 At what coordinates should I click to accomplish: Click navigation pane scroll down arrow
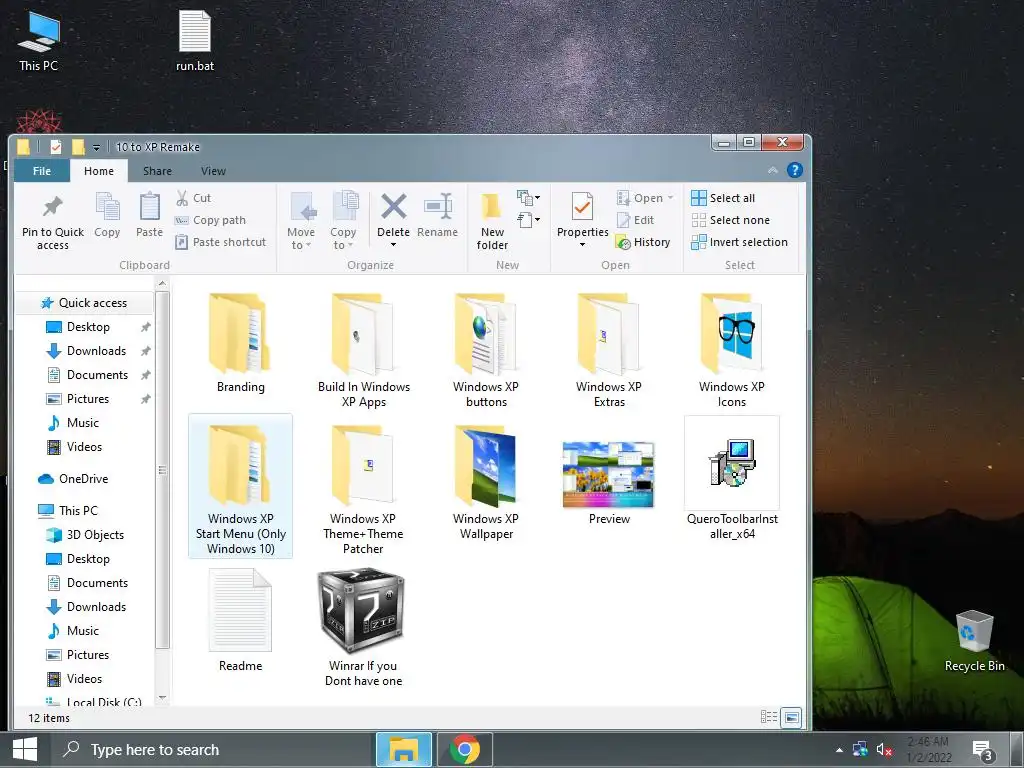163,697
